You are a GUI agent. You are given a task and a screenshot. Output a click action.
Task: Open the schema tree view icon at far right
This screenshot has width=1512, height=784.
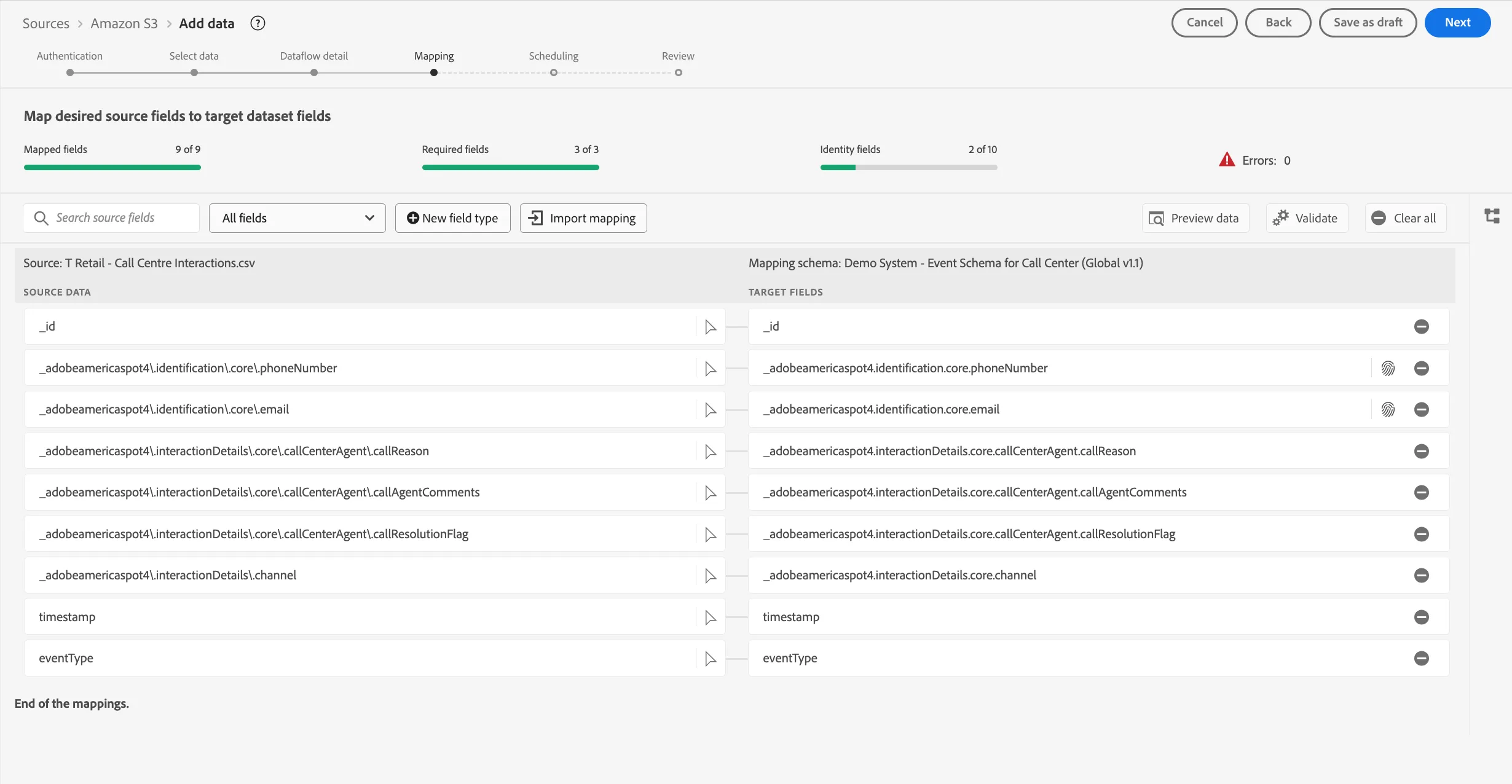(x=1492, y=216)
